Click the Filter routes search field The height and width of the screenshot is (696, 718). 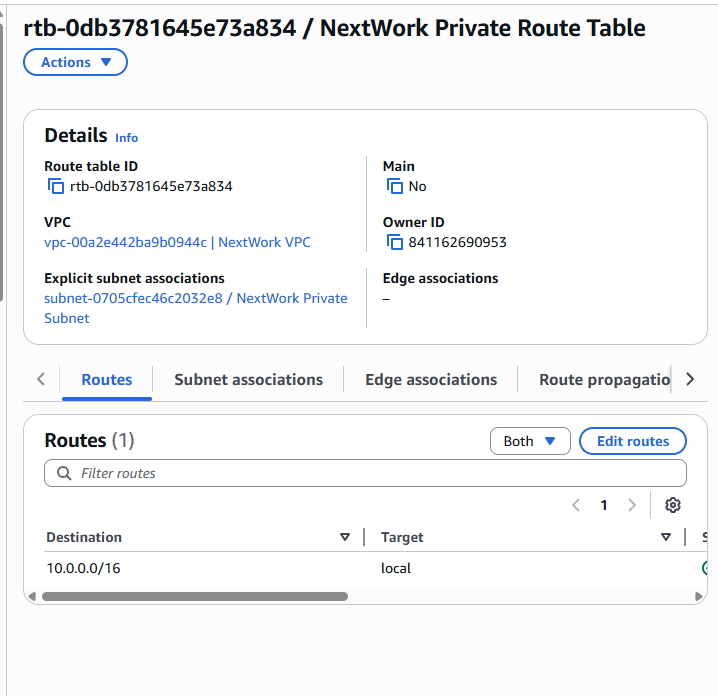(365, 473)
